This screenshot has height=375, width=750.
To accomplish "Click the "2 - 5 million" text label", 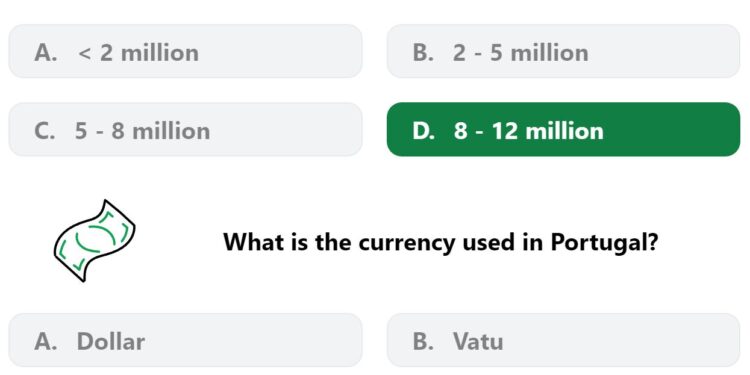I will point(521,53).
